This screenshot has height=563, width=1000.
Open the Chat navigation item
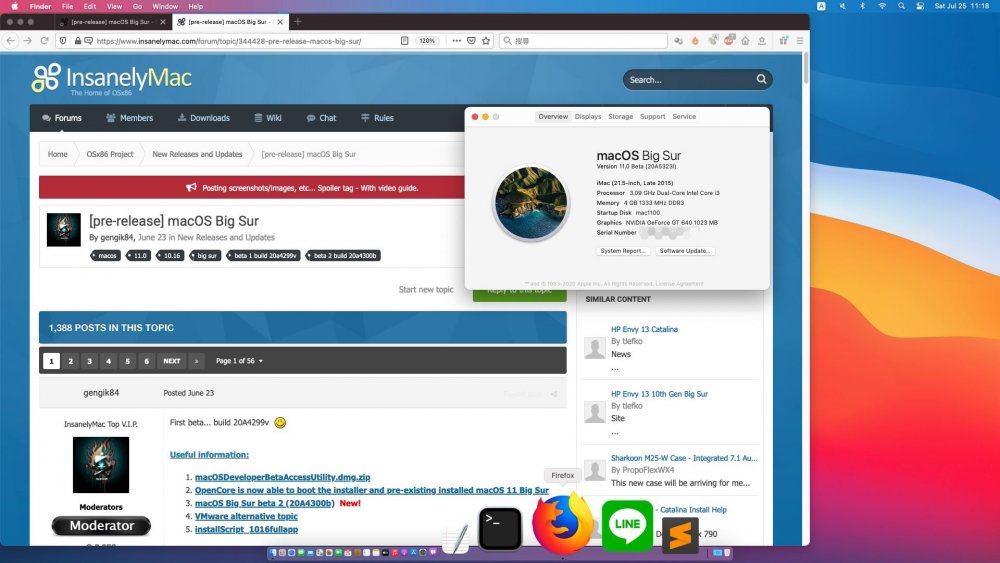click(x=321, y=118)
